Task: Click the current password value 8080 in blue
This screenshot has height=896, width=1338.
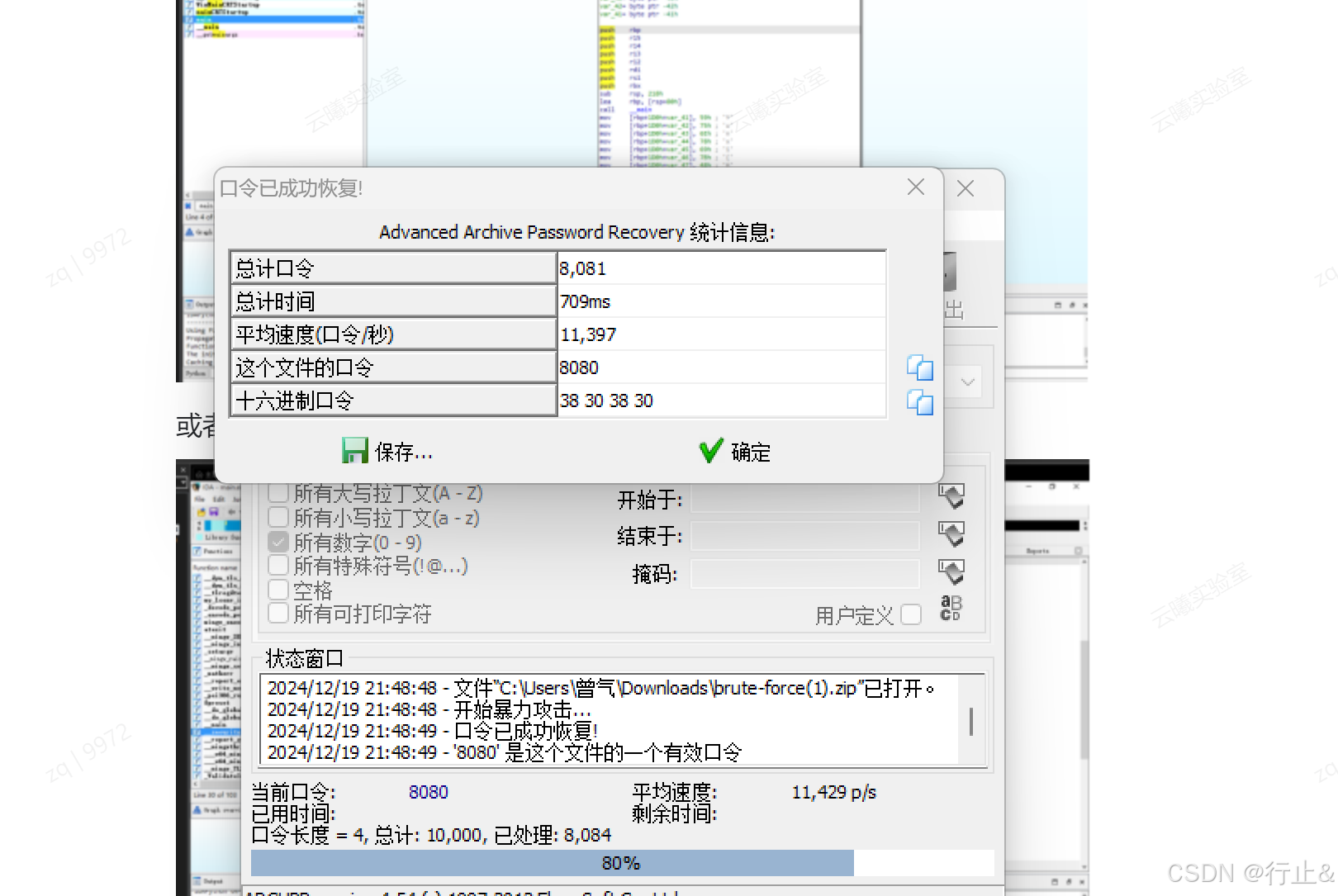Action: tap(429, 792)
